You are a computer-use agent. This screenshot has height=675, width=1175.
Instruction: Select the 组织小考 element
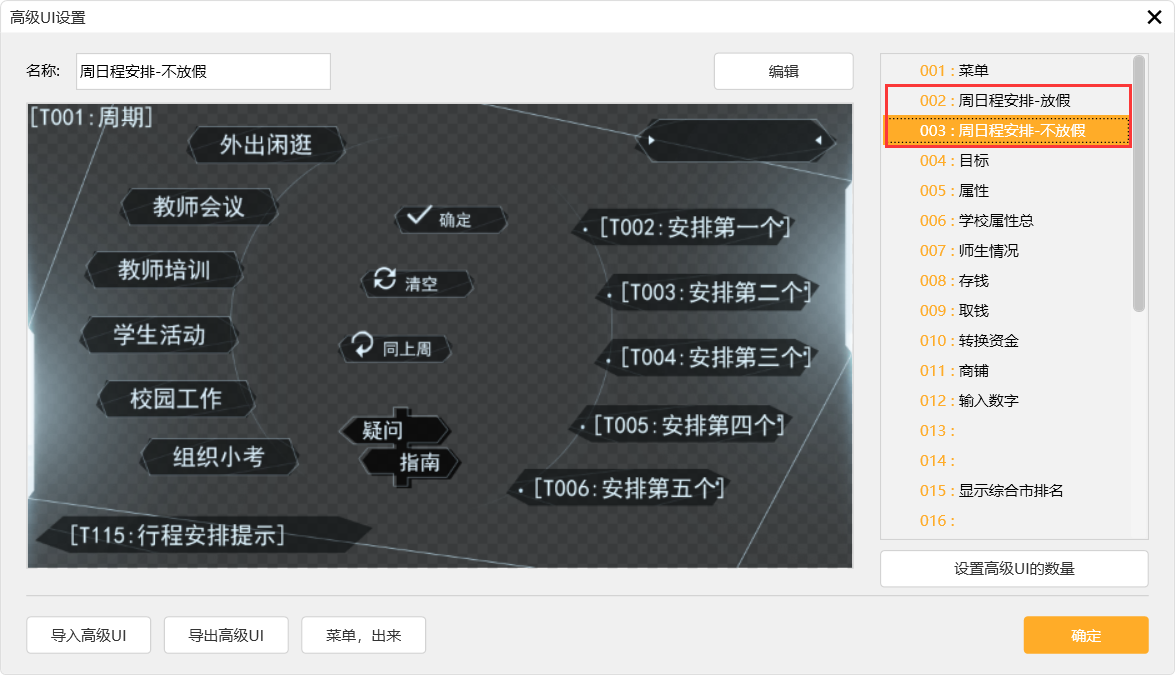tap(218, 457)
